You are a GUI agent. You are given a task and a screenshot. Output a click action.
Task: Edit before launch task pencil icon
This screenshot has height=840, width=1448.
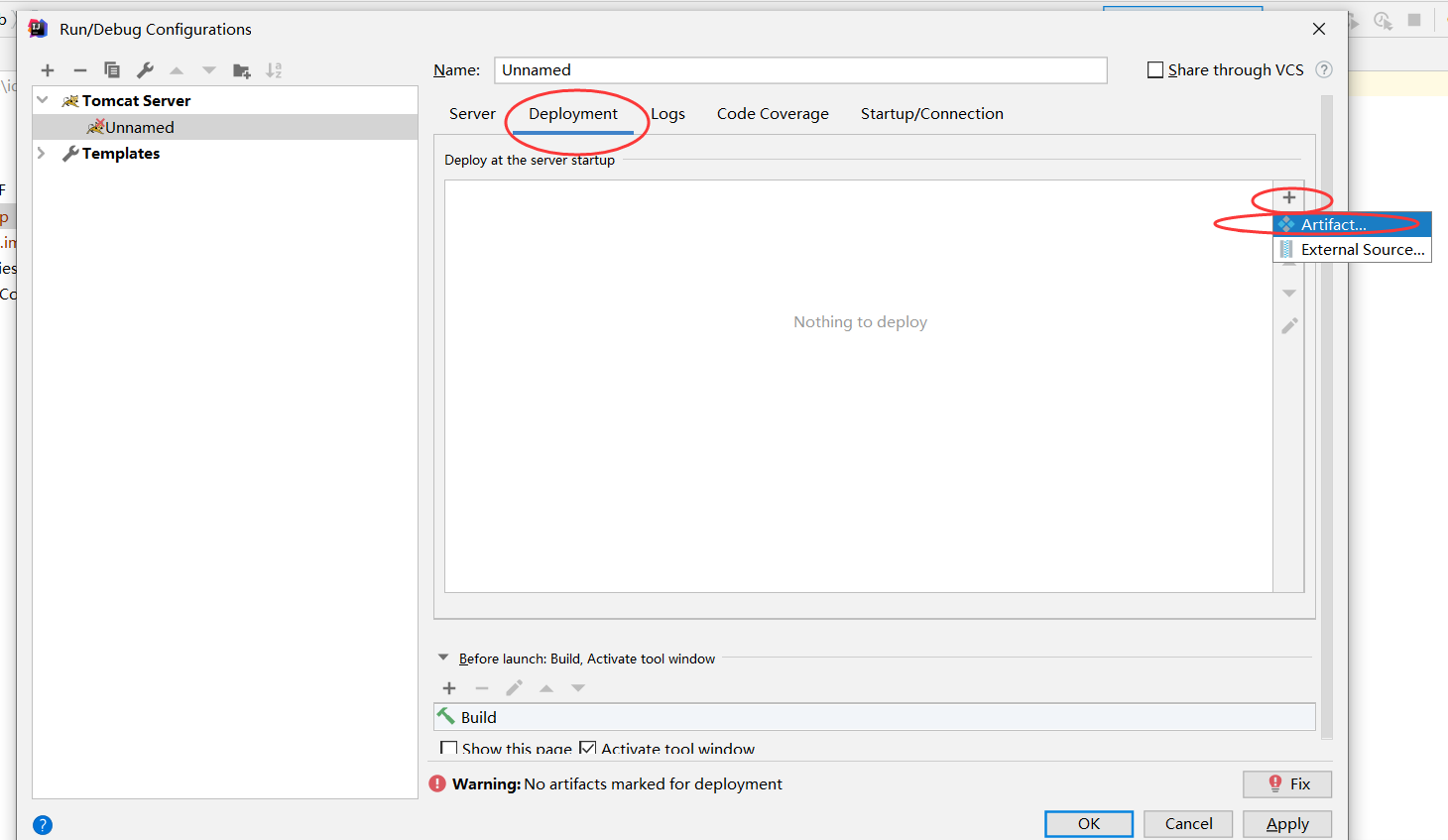coord(514,688)
